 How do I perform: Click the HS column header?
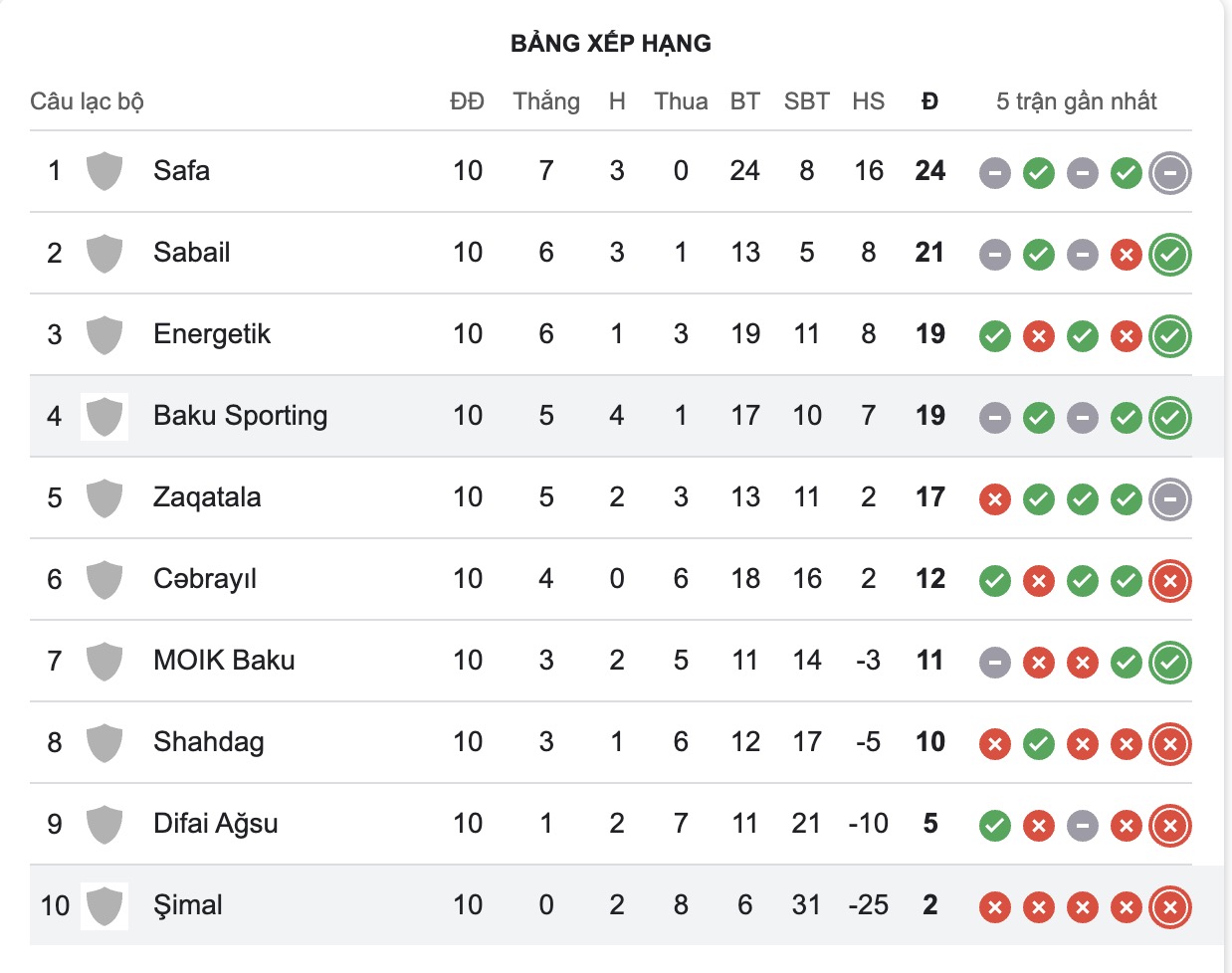868,101
